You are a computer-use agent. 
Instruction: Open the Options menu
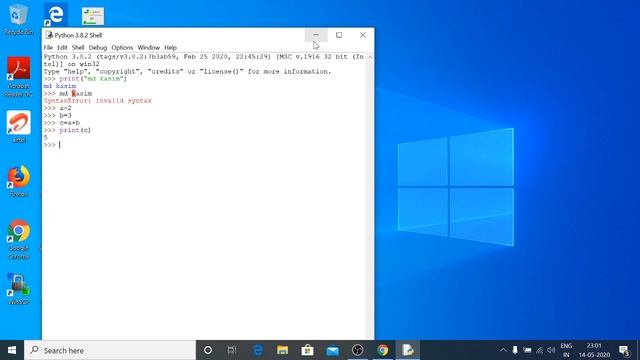tap(122, 47)
